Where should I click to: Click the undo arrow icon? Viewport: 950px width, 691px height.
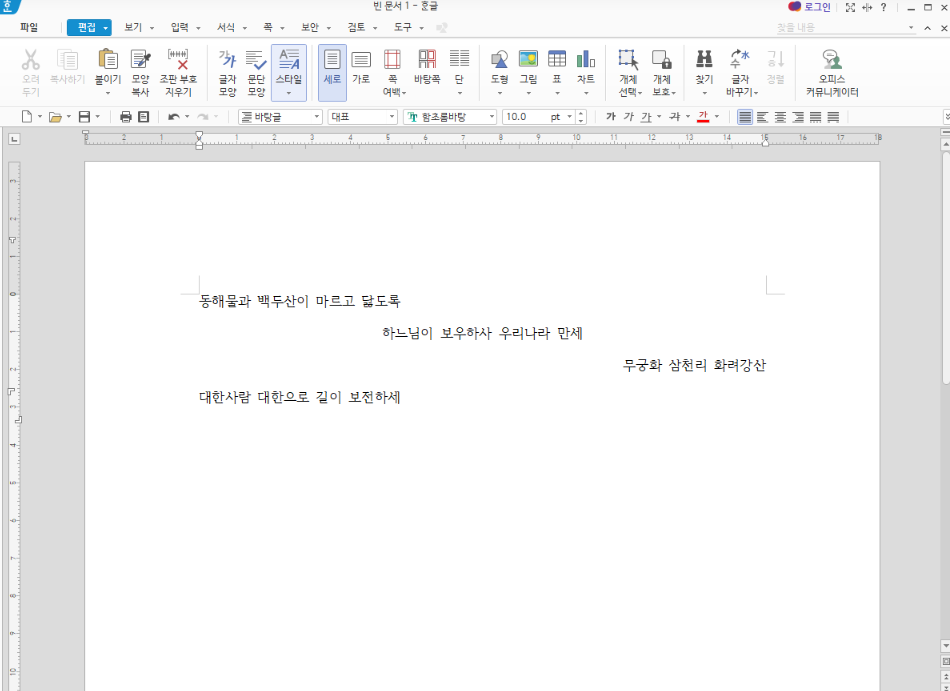[x=174, y=117]
